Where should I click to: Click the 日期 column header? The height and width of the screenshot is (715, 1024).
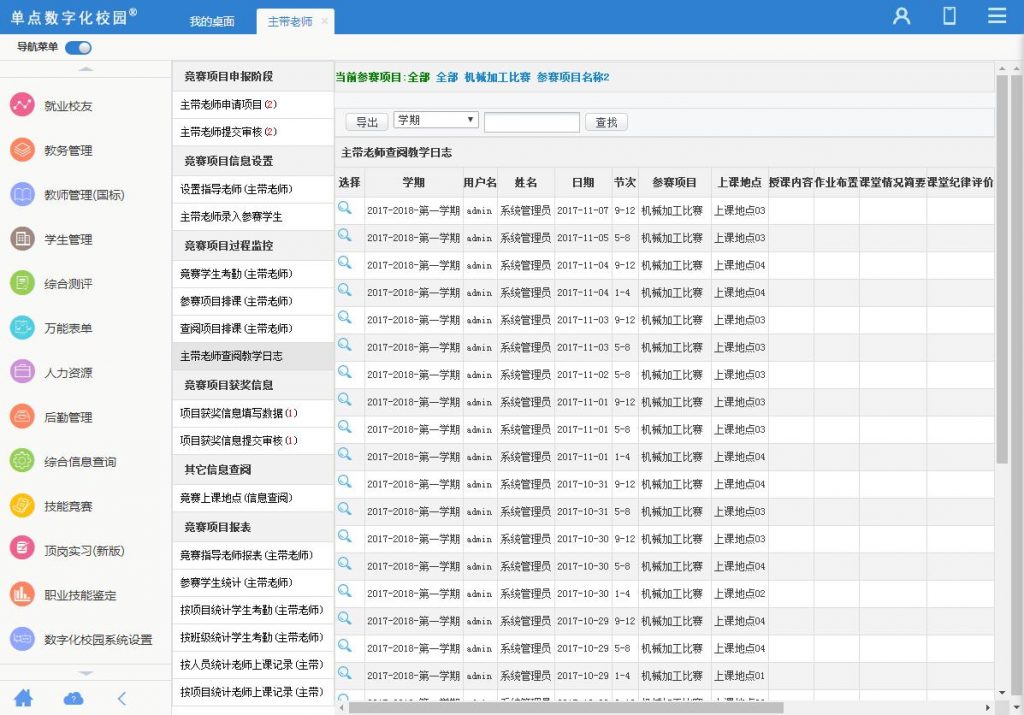pos(583,183)
